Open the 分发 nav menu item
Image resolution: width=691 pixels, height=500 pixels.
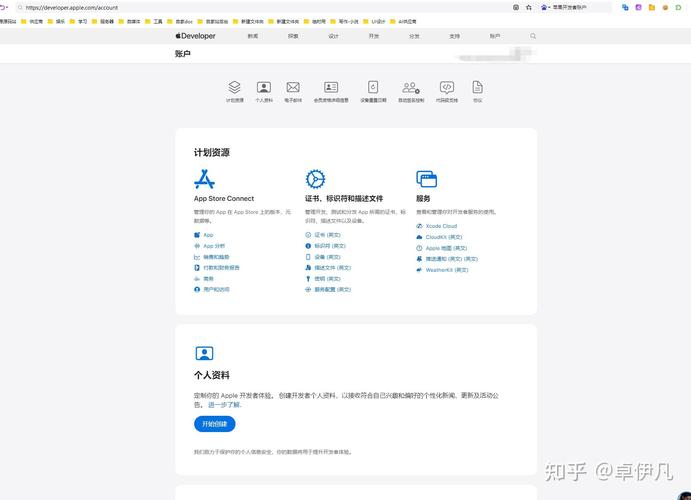click(414, 36)
